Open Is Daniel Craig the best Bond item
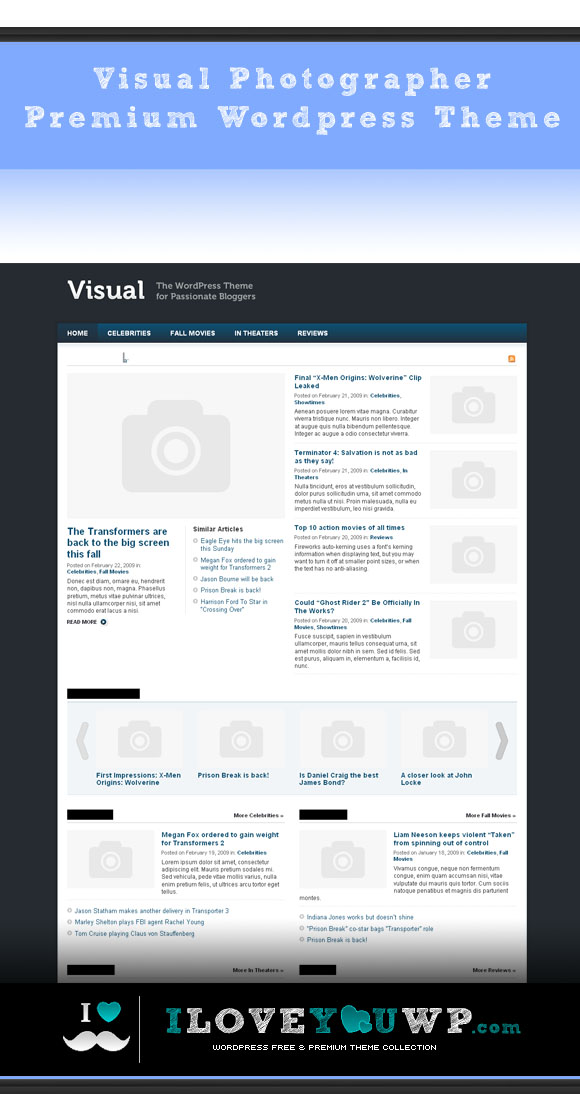This screenshot has height=1094, width=580. tap(339, 779)
